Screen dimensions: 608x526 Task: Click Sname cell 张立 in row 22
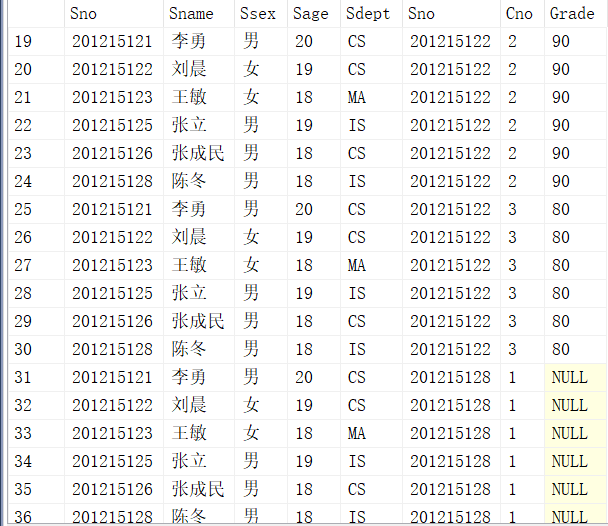coord(199,126)
